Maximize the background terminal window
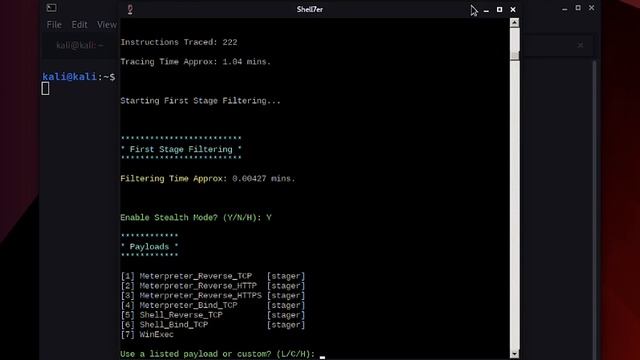 [x=578, y=8]
